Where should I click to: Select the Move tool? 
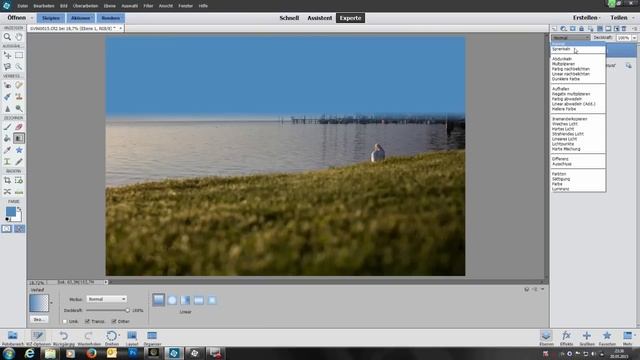pyautogui.click(x=7, y=55)
